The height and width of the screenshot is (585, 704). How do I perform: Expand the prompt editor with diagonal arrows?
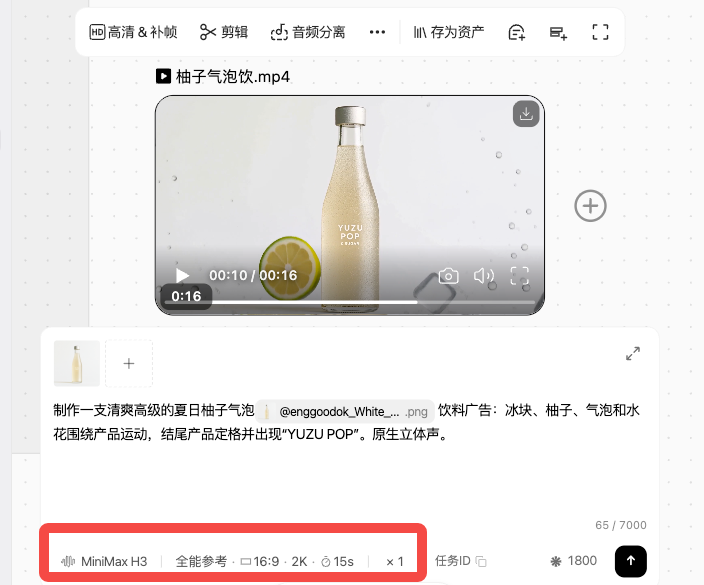(633, 354)
